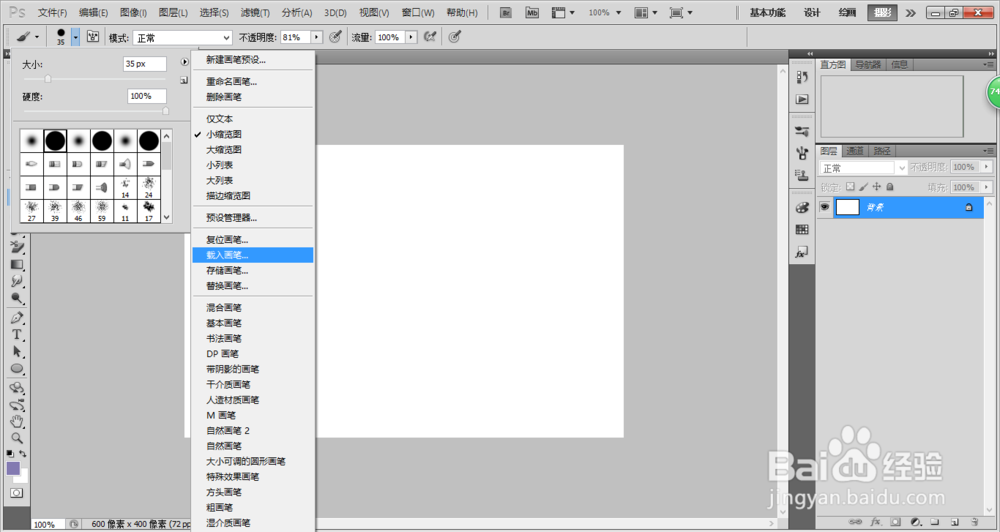
Task: Switch to the 路径 tab
Action: click(882, 151)
